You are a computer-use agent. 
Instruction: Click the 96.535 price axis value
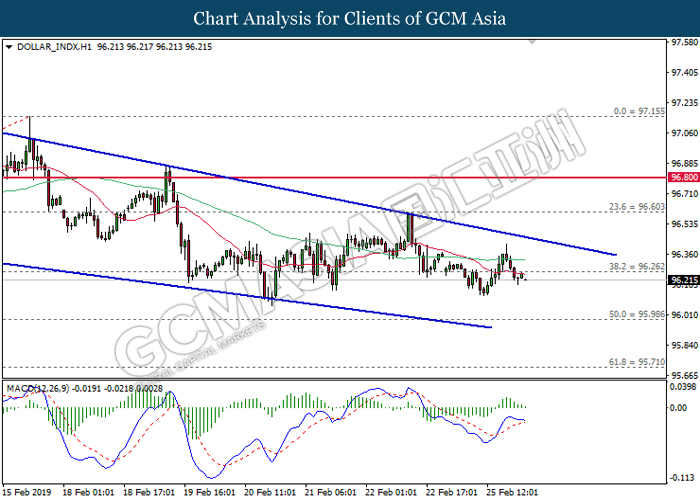coord(685,224)
